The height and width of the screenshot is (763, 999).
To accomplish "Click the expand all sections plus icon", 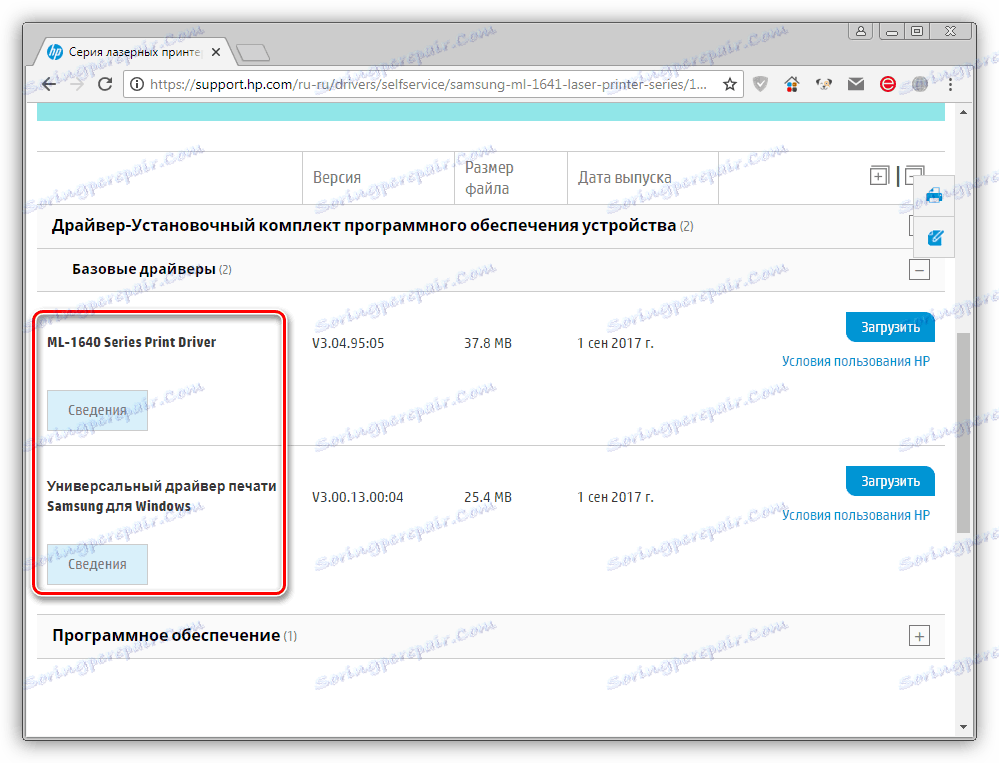I will pos(879,175).
